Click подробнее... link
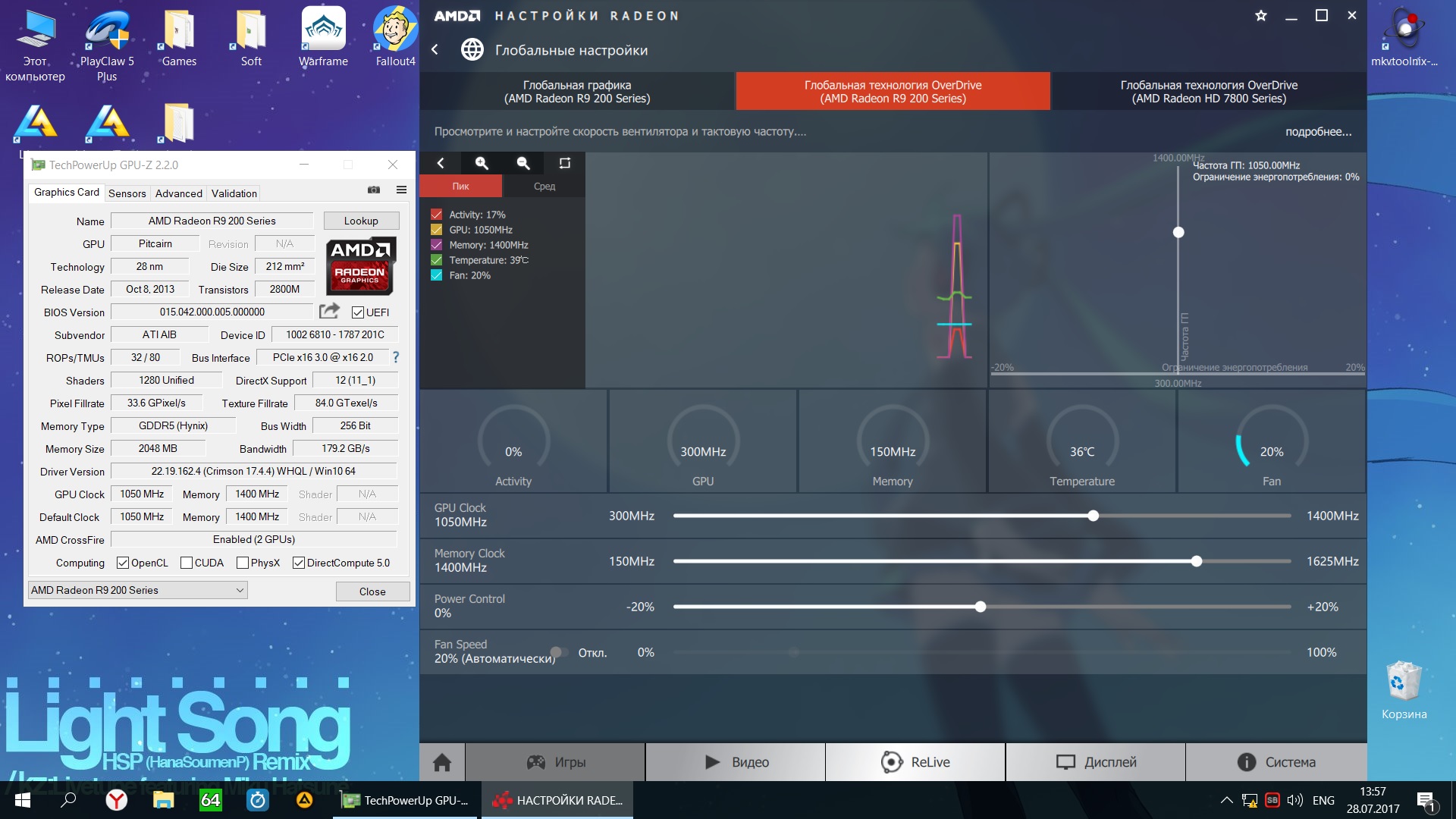 1318,132
